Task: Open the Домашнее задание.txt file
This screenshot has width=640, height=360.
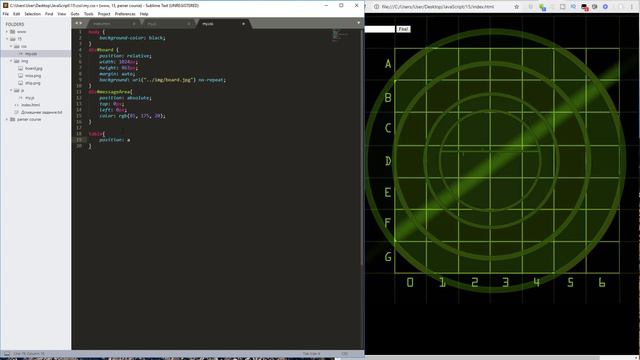Action: (x=41, y=112)
